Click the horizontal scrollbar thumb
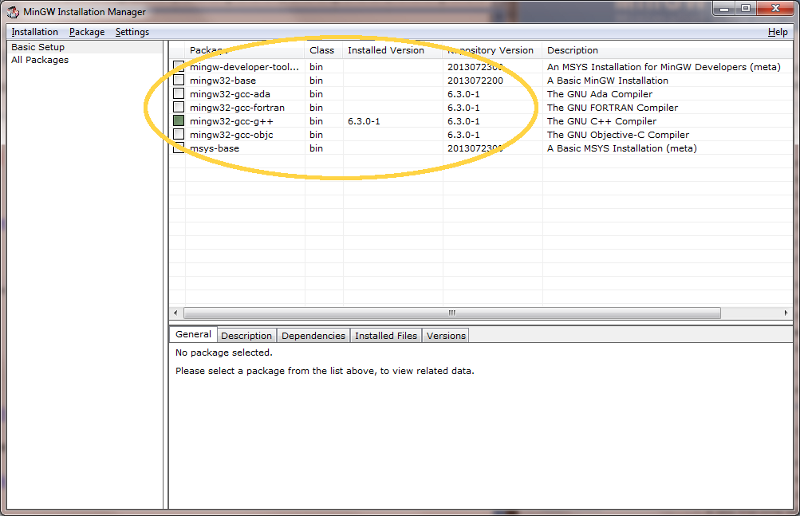Image resolution: width=800 pixels, height=516 pixels. coord(452,313)
